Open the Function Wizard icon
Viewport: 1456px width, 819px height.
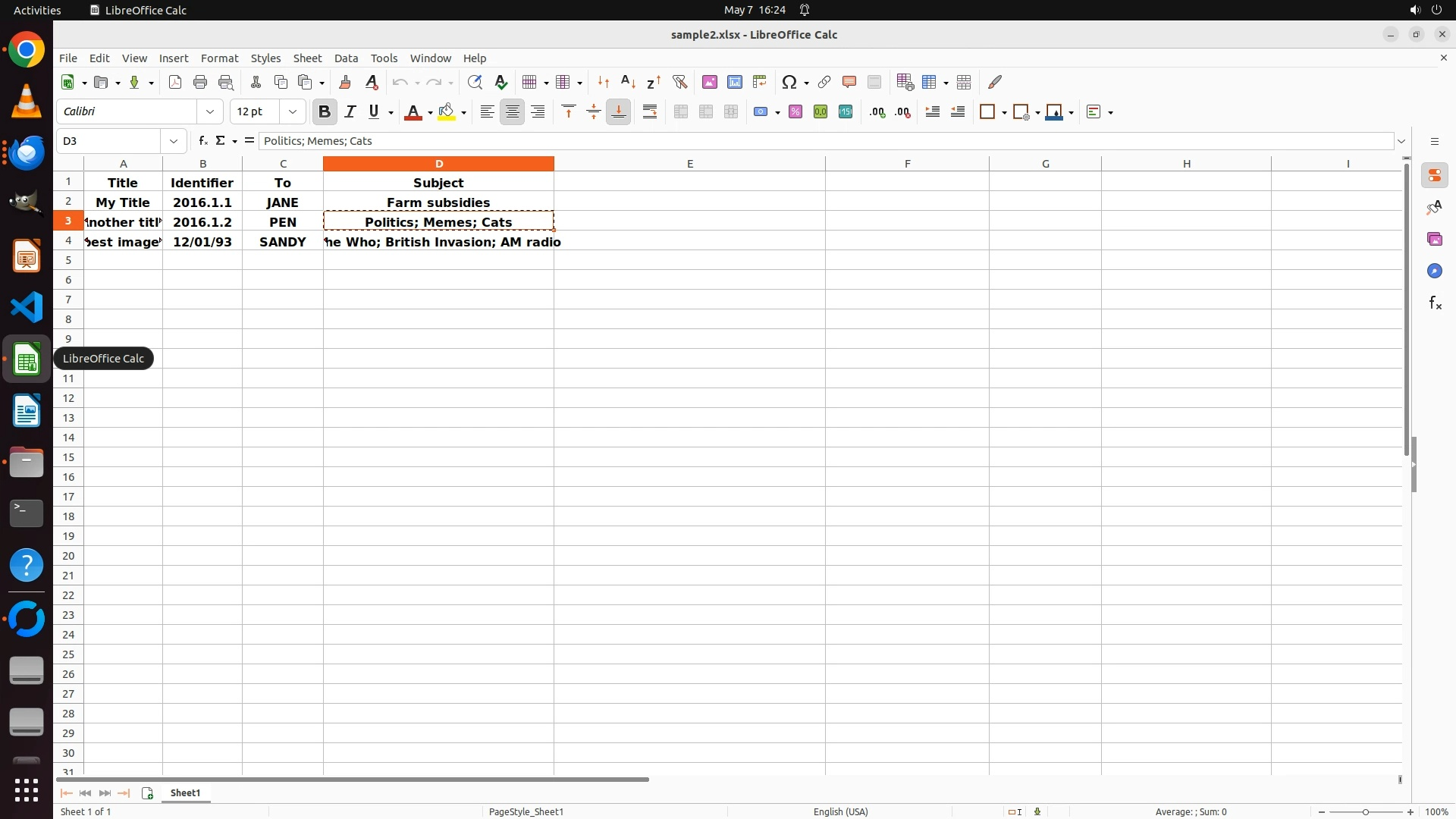point(202,141)
